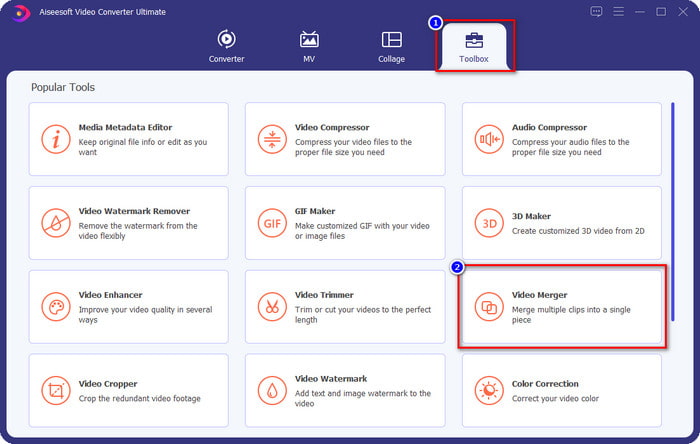Click the 3D Maker icon
The height and width of the screenshot is (444, 700).
[489, 223]
